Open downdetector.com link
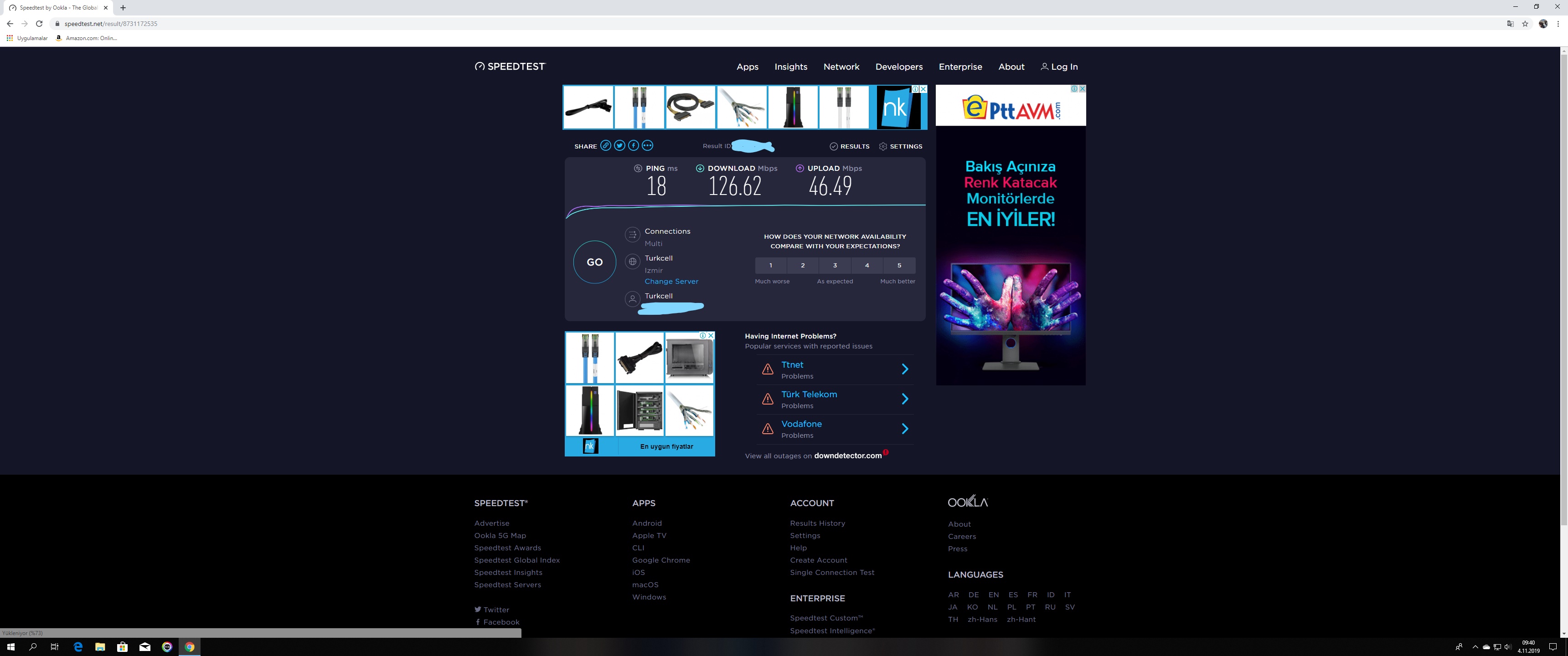This screenshot has height=656, width=1568. click(x=847, y=456)
